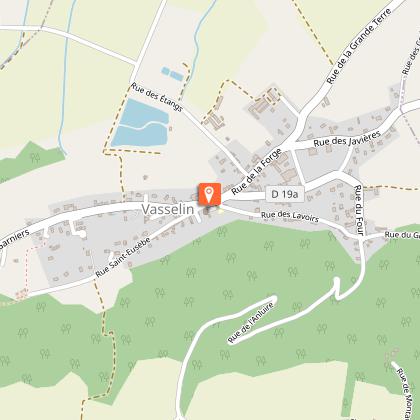Click the Rue des Javières road label
This screenshot has width=420, height=420.
click(347, 139)
